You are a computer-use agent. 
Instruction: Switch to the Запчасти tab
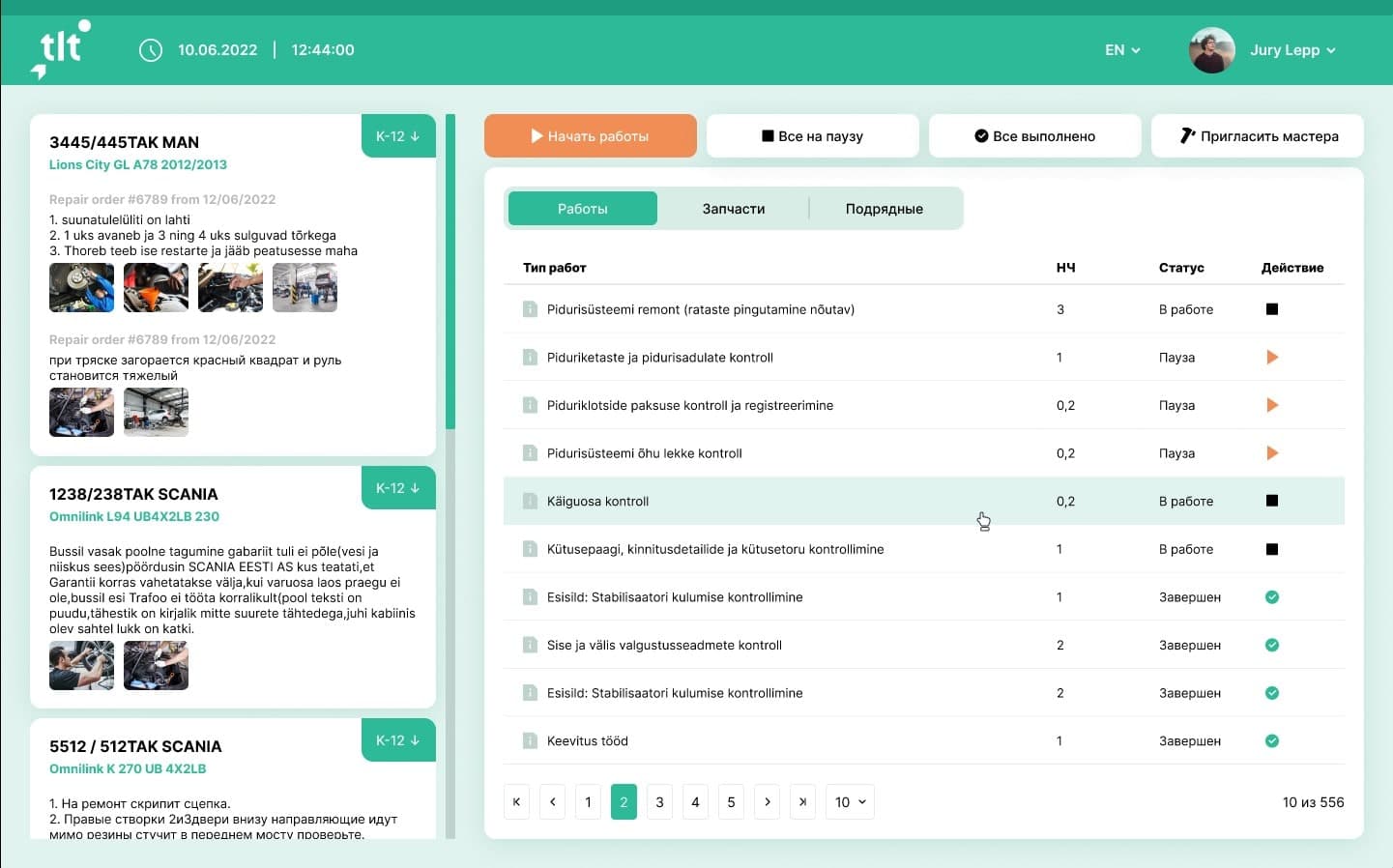733,209
